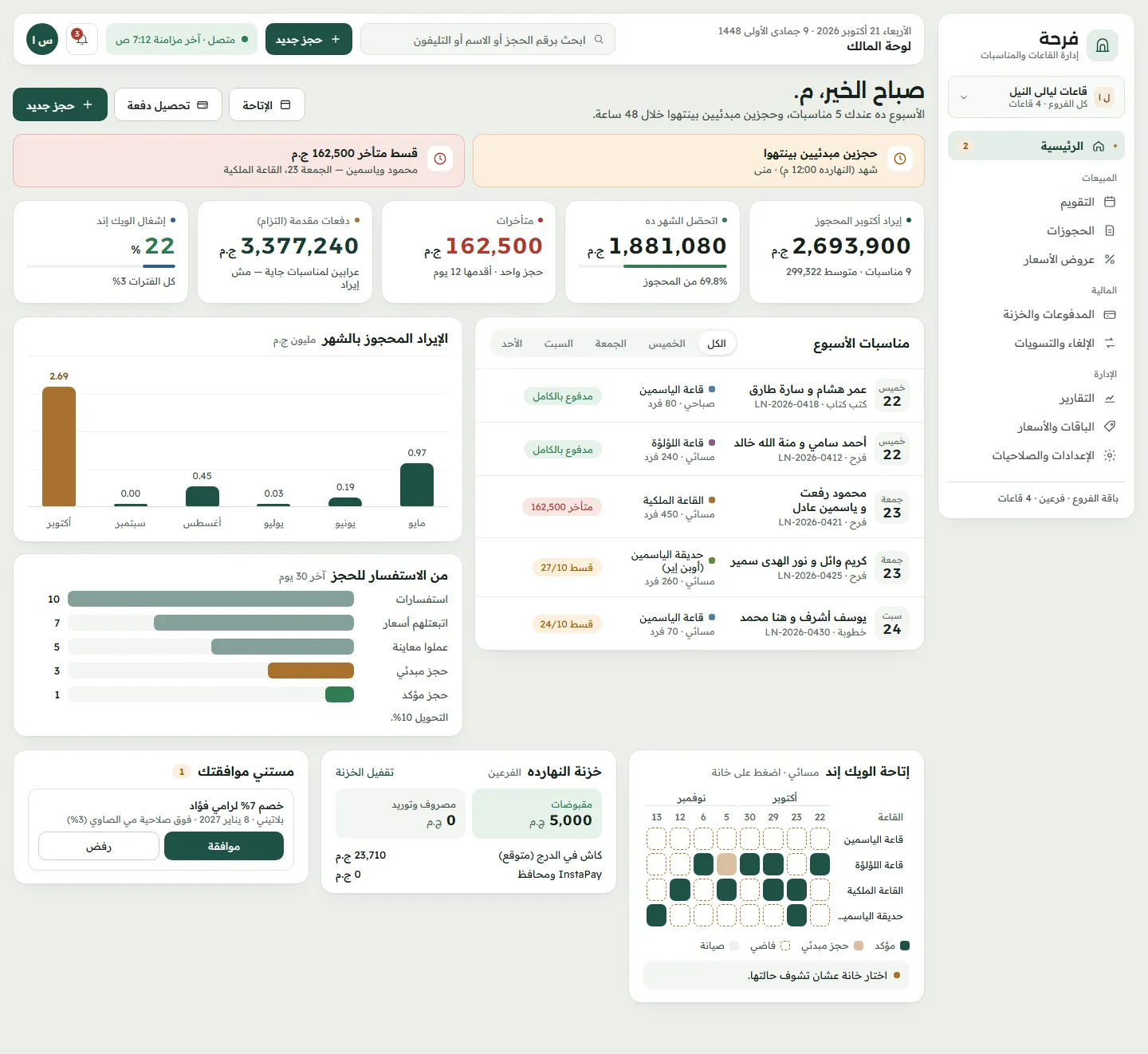Toggle الفرعين scope in خزنة النهارده
The width and height of the screenshot is (1148, 1054).
[505, 773]
